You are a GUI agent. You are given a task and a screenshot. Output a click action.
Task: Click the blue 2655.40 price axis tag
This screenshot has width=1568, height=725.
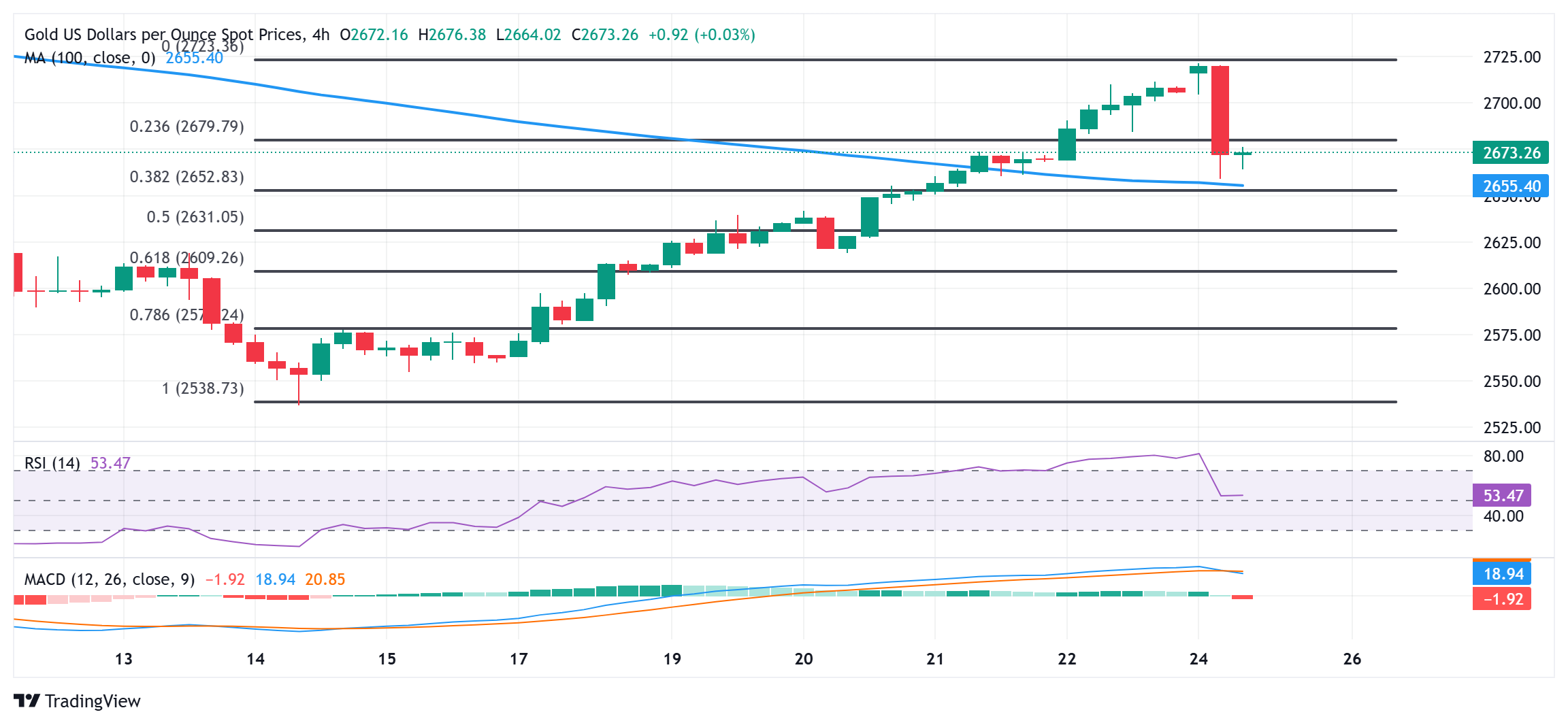tap(1509, 186)
